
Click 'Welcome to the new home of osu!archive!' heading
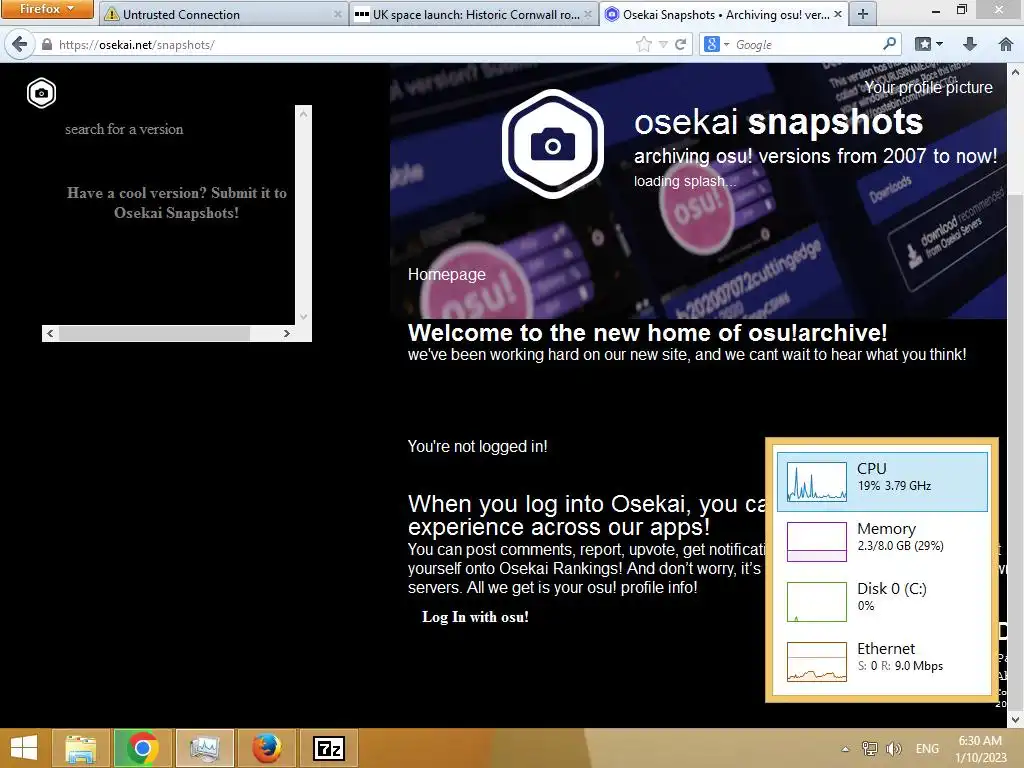[647, 333]
